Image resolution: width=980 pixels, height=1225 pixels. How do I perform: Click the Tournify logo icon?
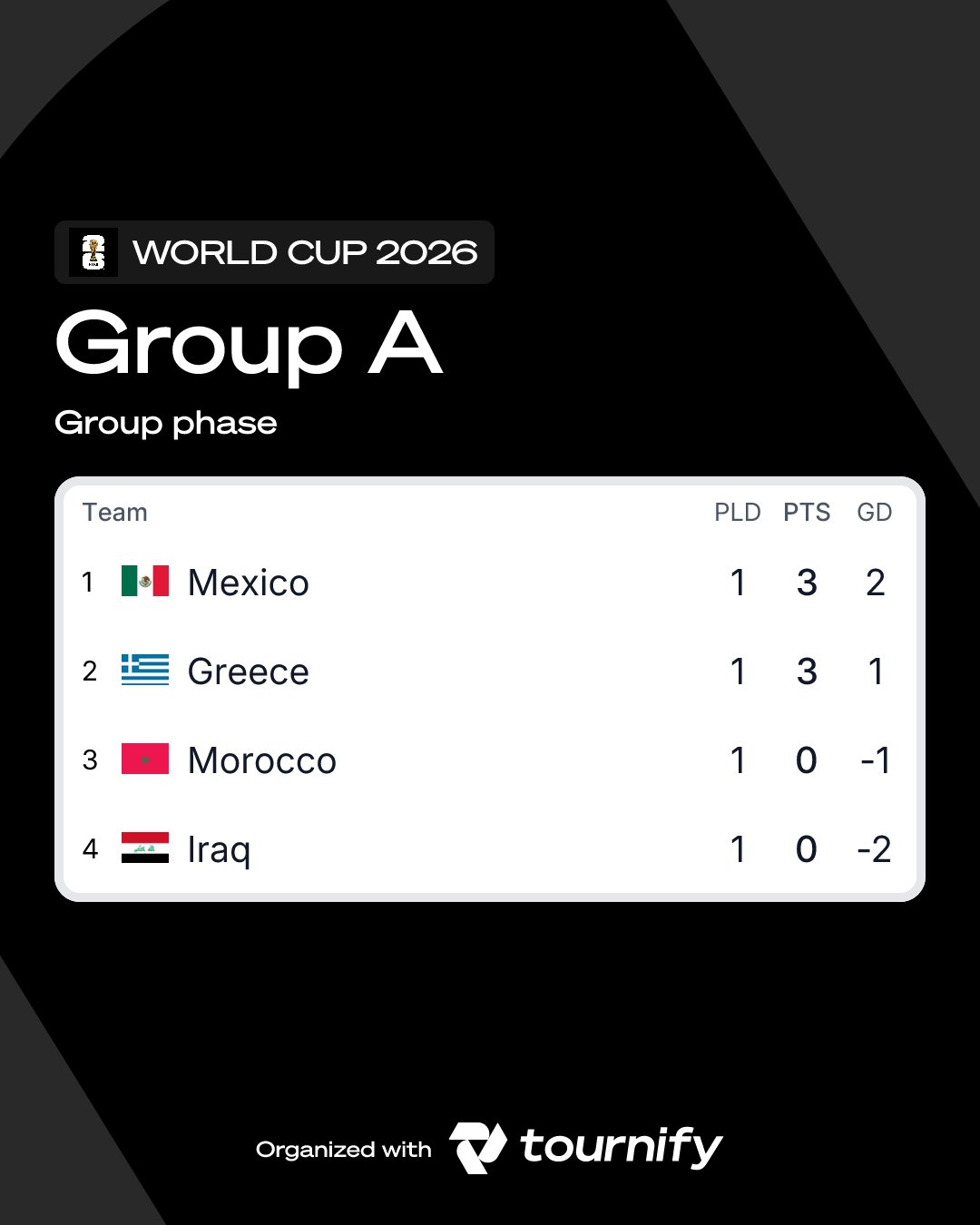(x=478, y=1148)
